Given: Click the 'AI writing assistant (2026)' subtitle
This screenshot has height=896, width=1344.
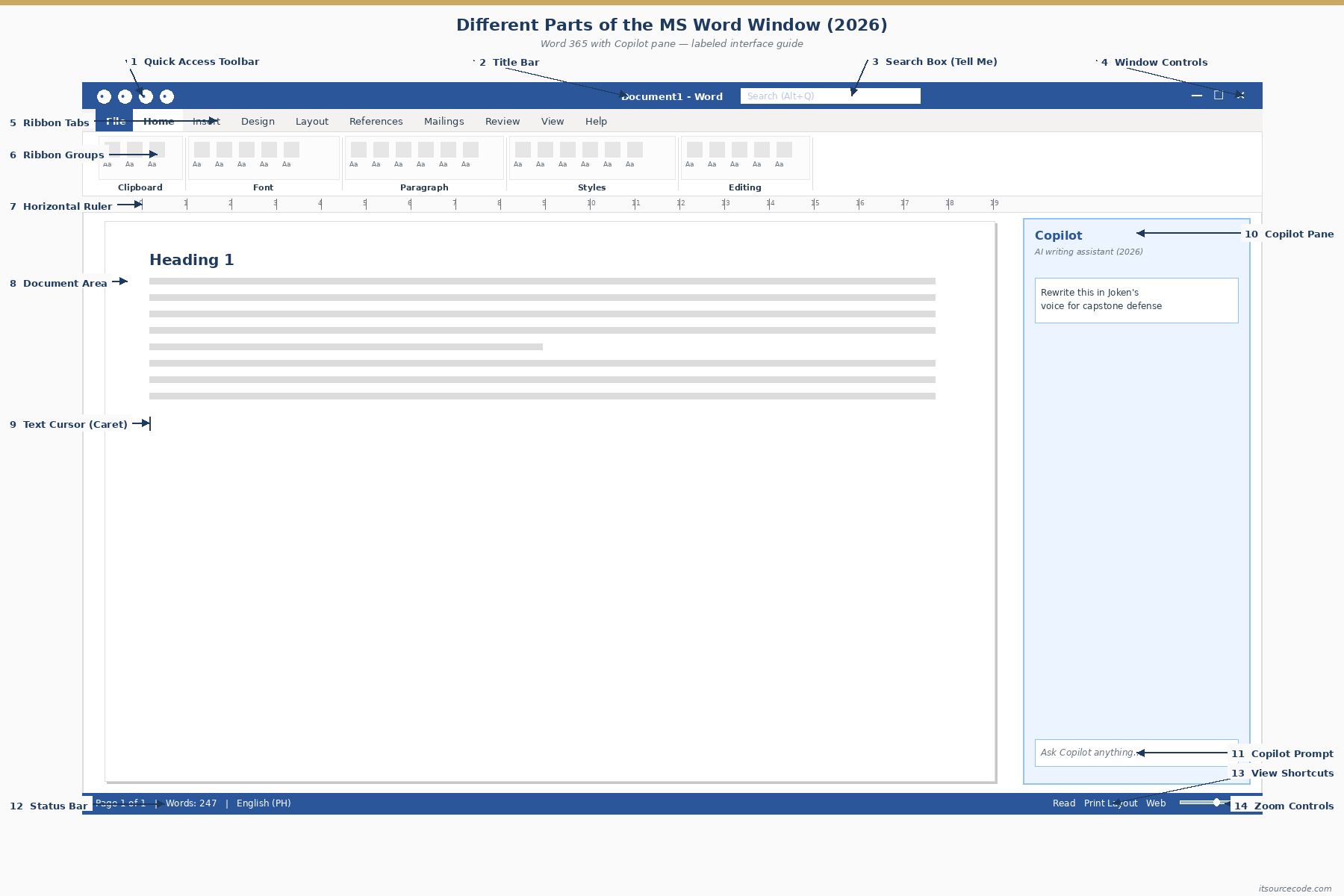Looking at the screenshot, I should click(1088, 252).
